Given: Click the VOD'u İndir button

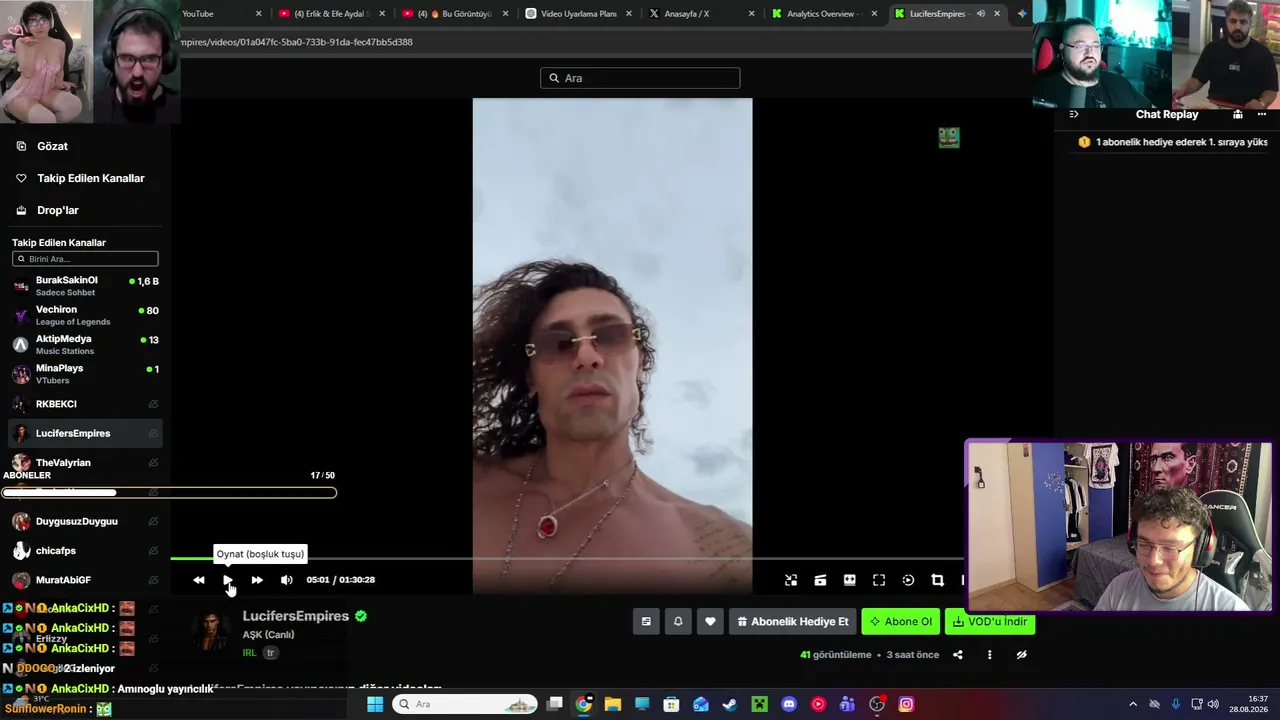Looking at the screenshot, I should pos(990,622).
